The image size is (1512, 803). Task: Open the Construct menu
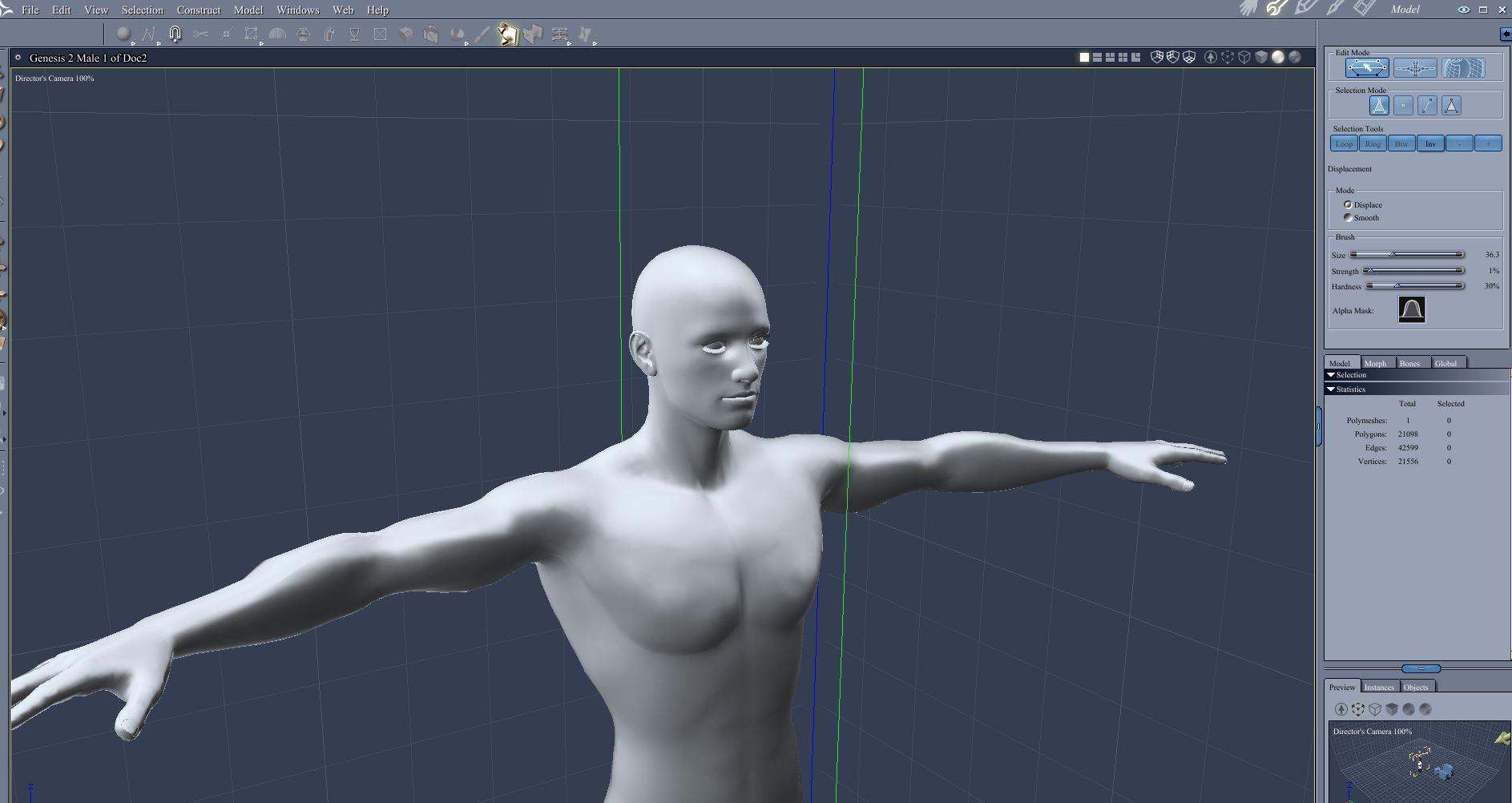point(199,10)
